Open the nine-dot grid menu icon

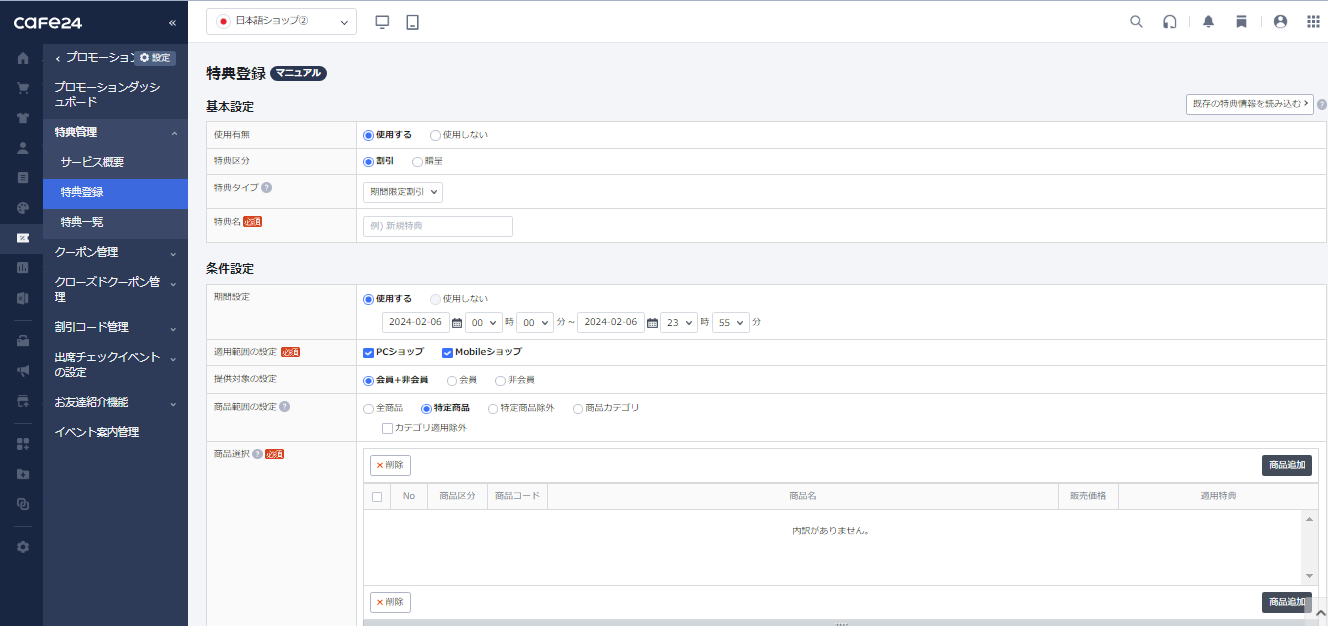1313,22
